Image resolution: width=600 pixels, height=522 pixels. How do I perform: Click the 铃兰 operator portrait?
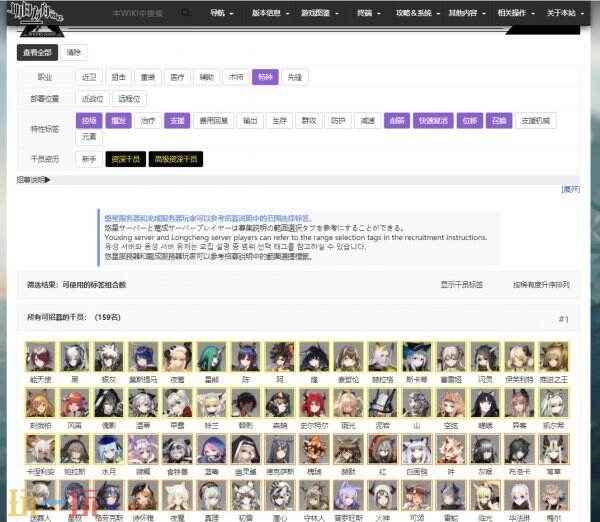click(211, 403)
